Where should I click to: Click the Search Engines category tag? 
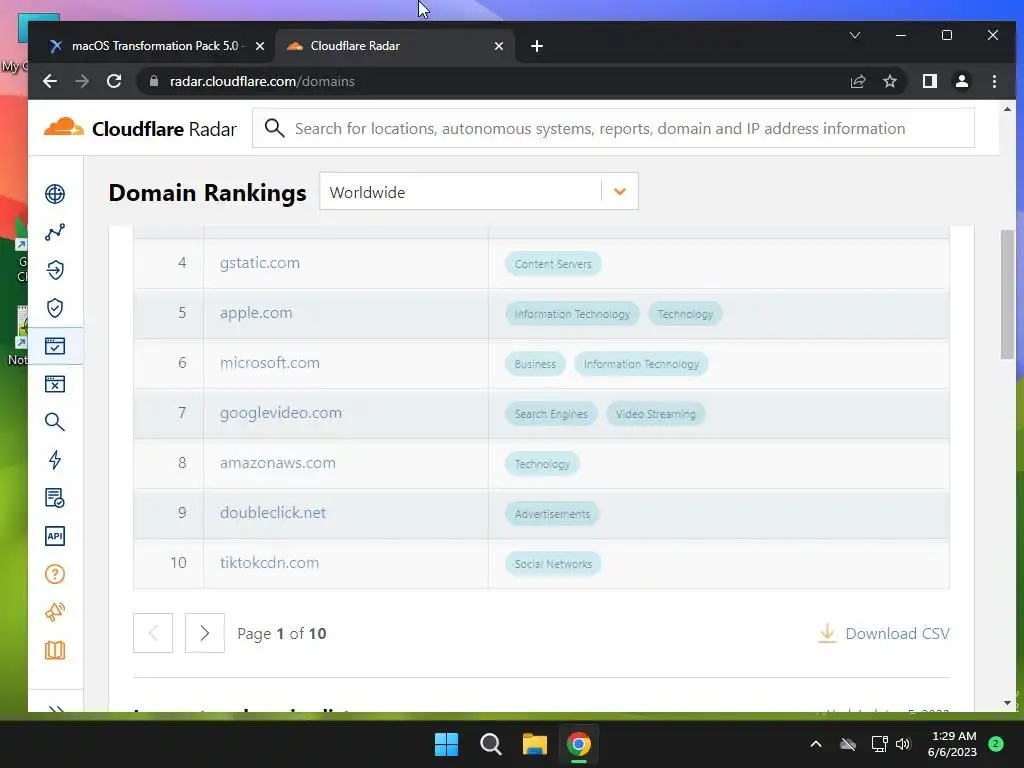tap(551, 414)
